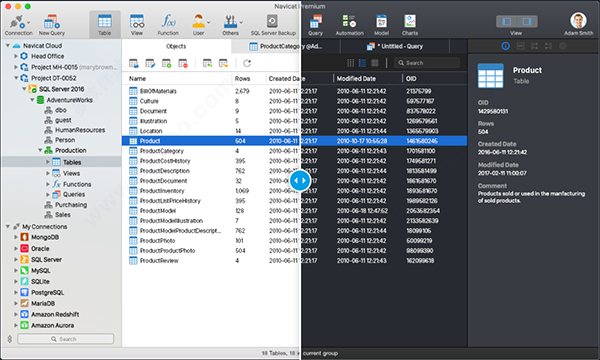600x360 pixels.
Task: Collapse the SQL Server 2016 arrow
Action: point(24,89)
